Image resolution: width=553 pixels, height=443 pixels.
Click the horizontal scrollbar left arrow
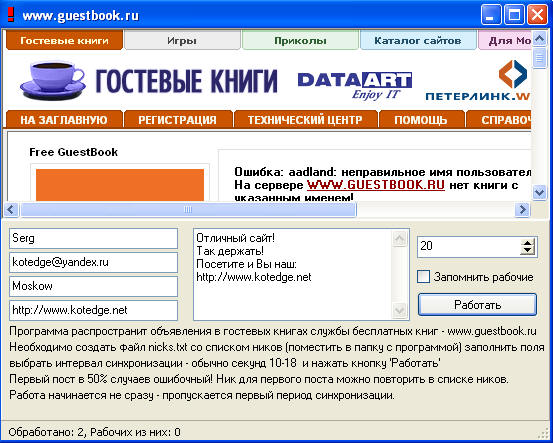click(11, 210)
